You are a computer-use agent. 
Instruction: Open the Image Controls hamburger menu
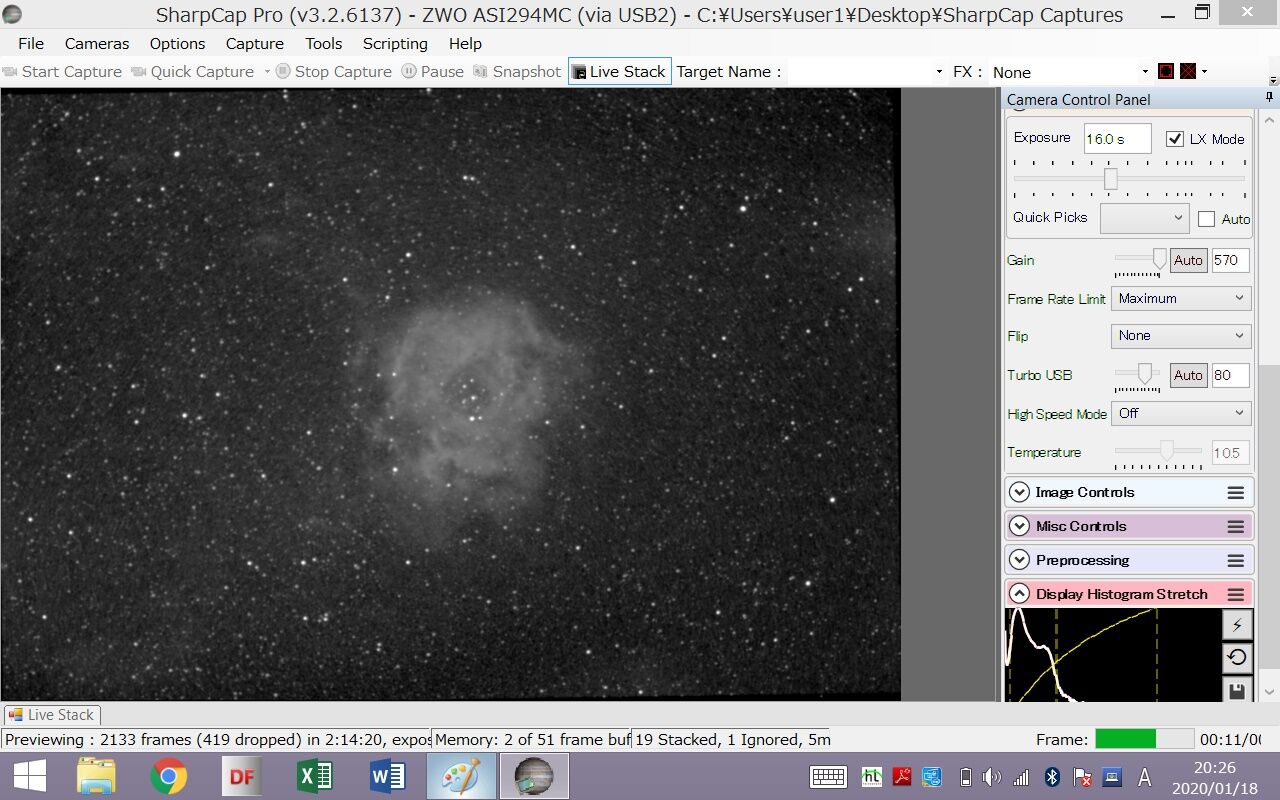coord(1236,493)
